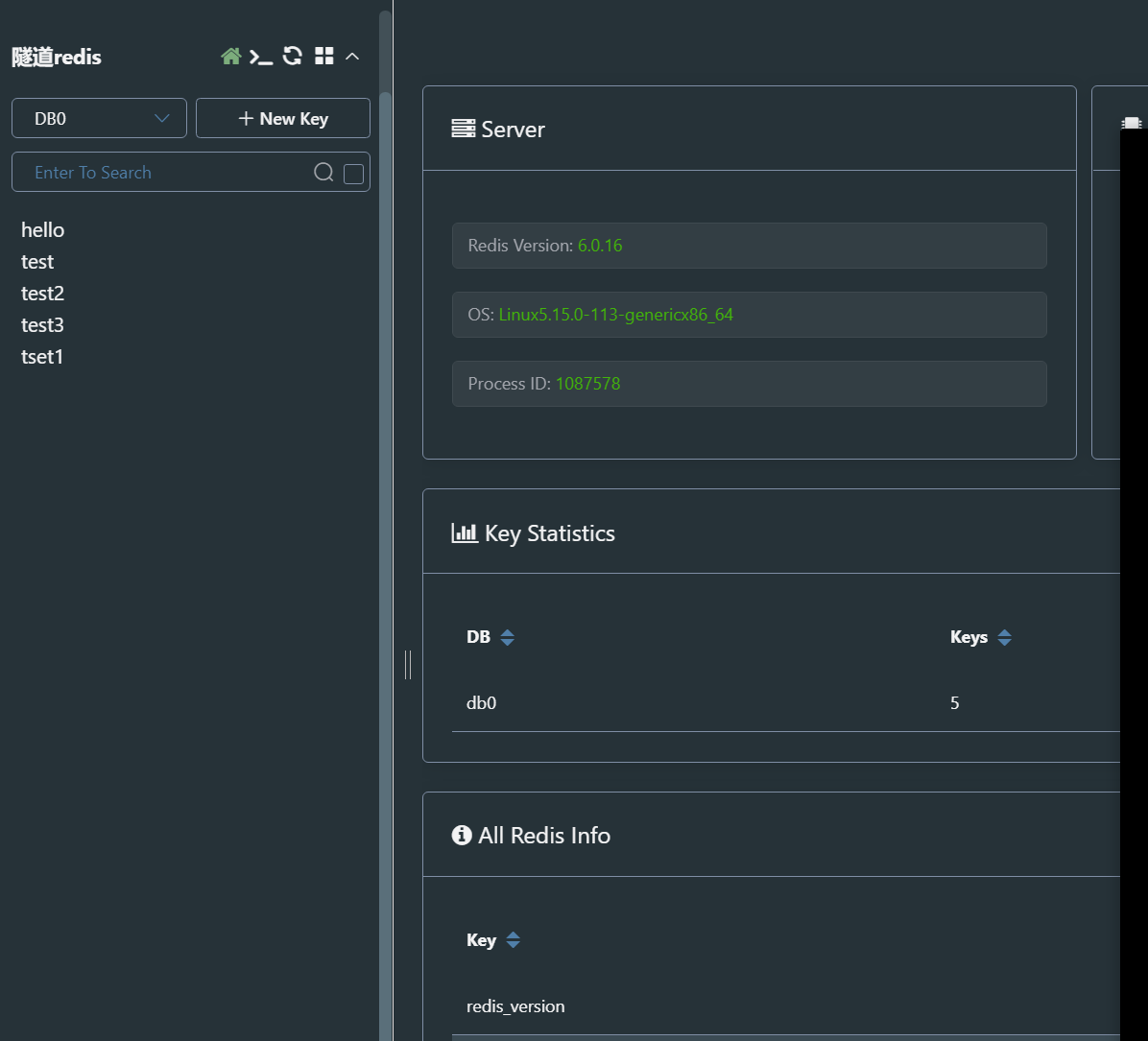Viewport: 1148px width, 1041px height.
Task: Click the db0 table cell
Action: click(x=481, y=702)
